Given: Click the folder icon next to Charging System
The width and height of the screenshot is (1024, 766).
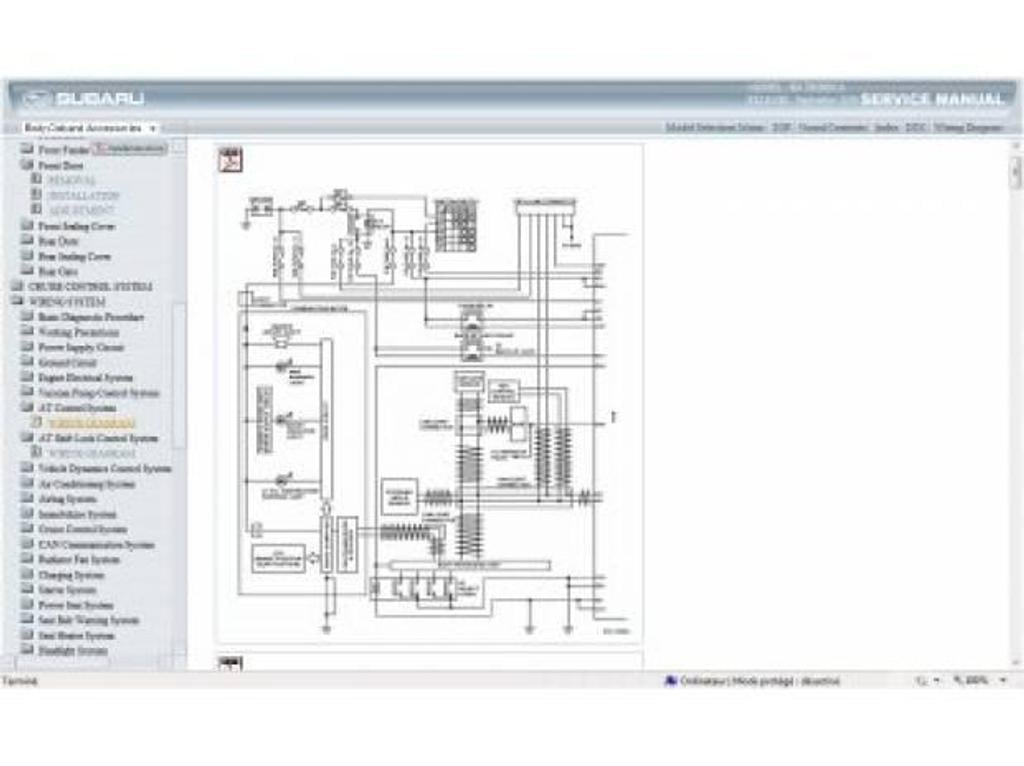Looking at the screenshot, I should 27,575.
